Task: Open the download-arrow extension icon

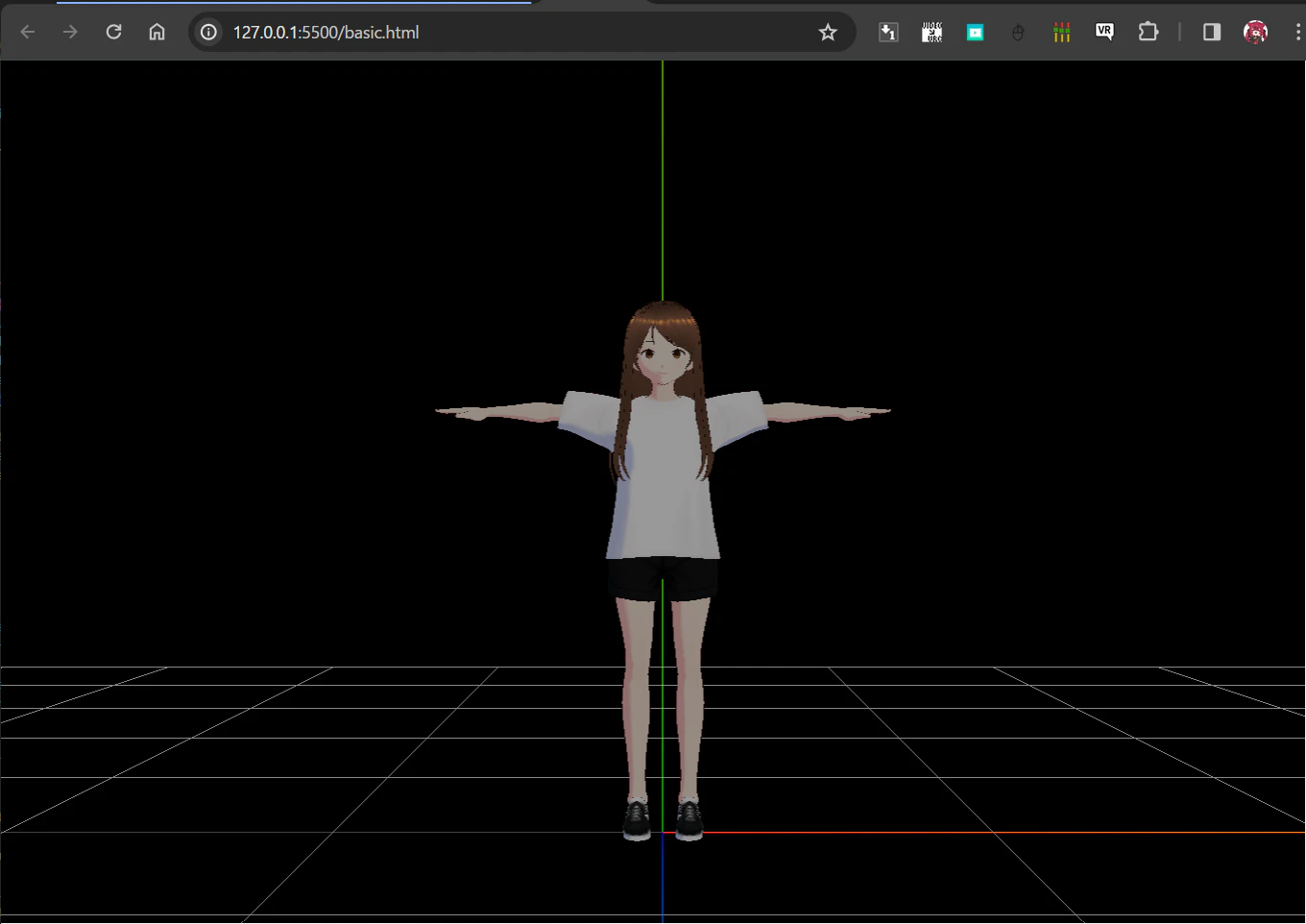Action: [x=888, y=33]
